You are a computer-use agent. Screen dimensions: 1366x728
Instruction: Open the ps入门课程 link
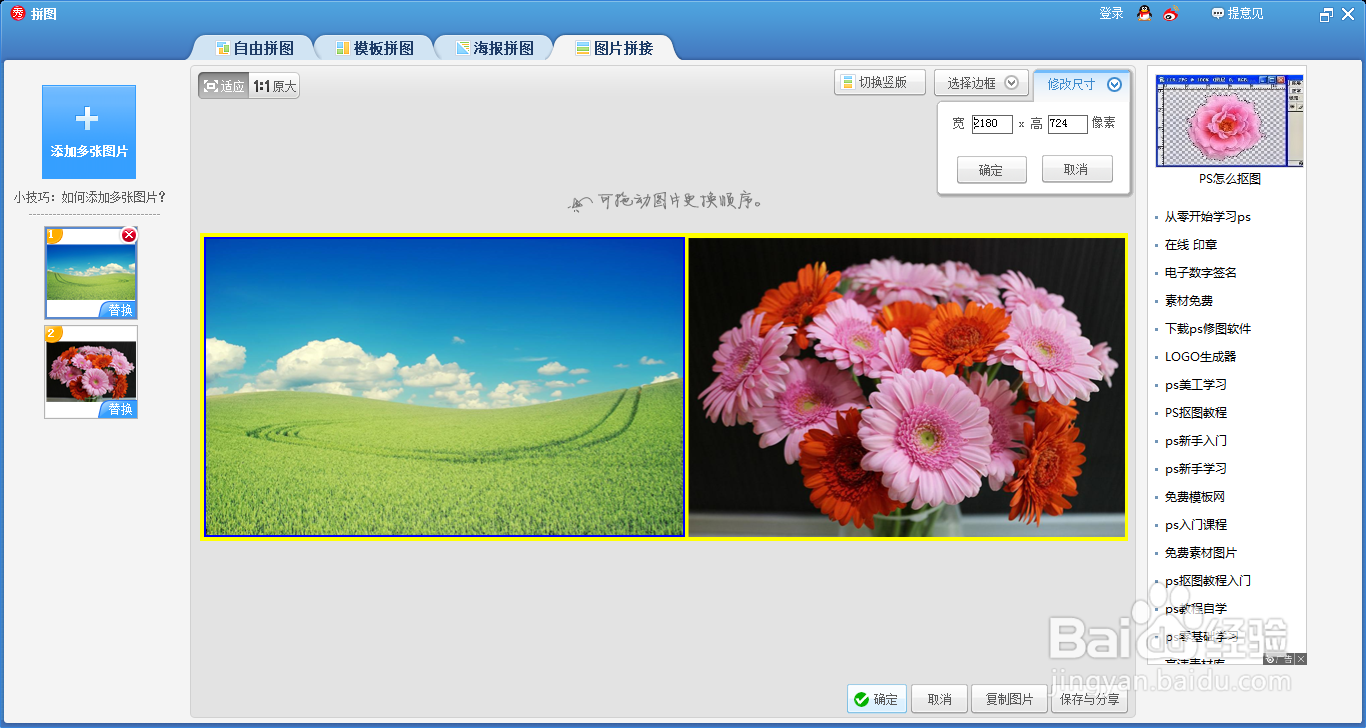point(1196,525)
